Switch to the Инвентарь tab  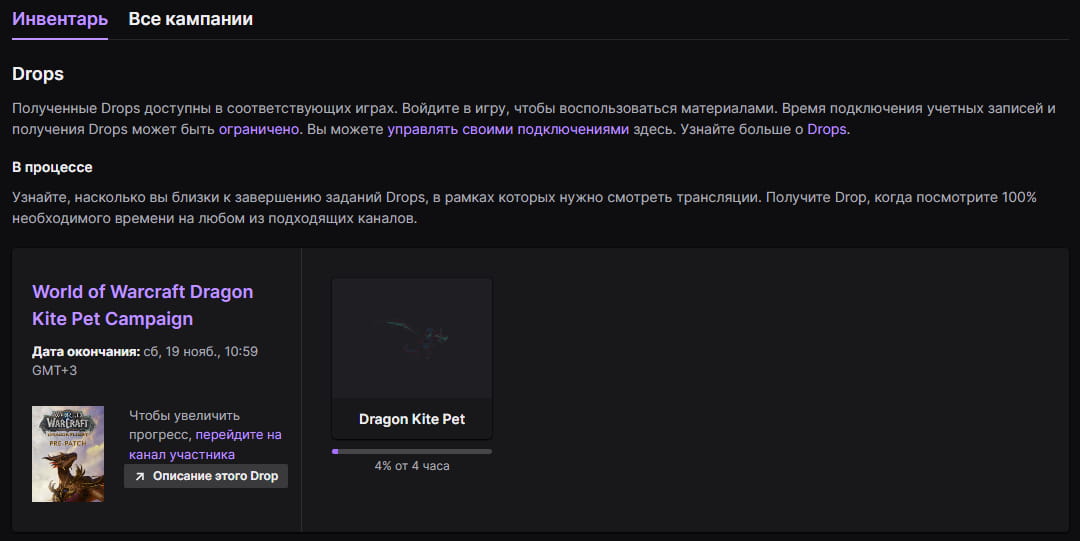[x=60, y=19]
